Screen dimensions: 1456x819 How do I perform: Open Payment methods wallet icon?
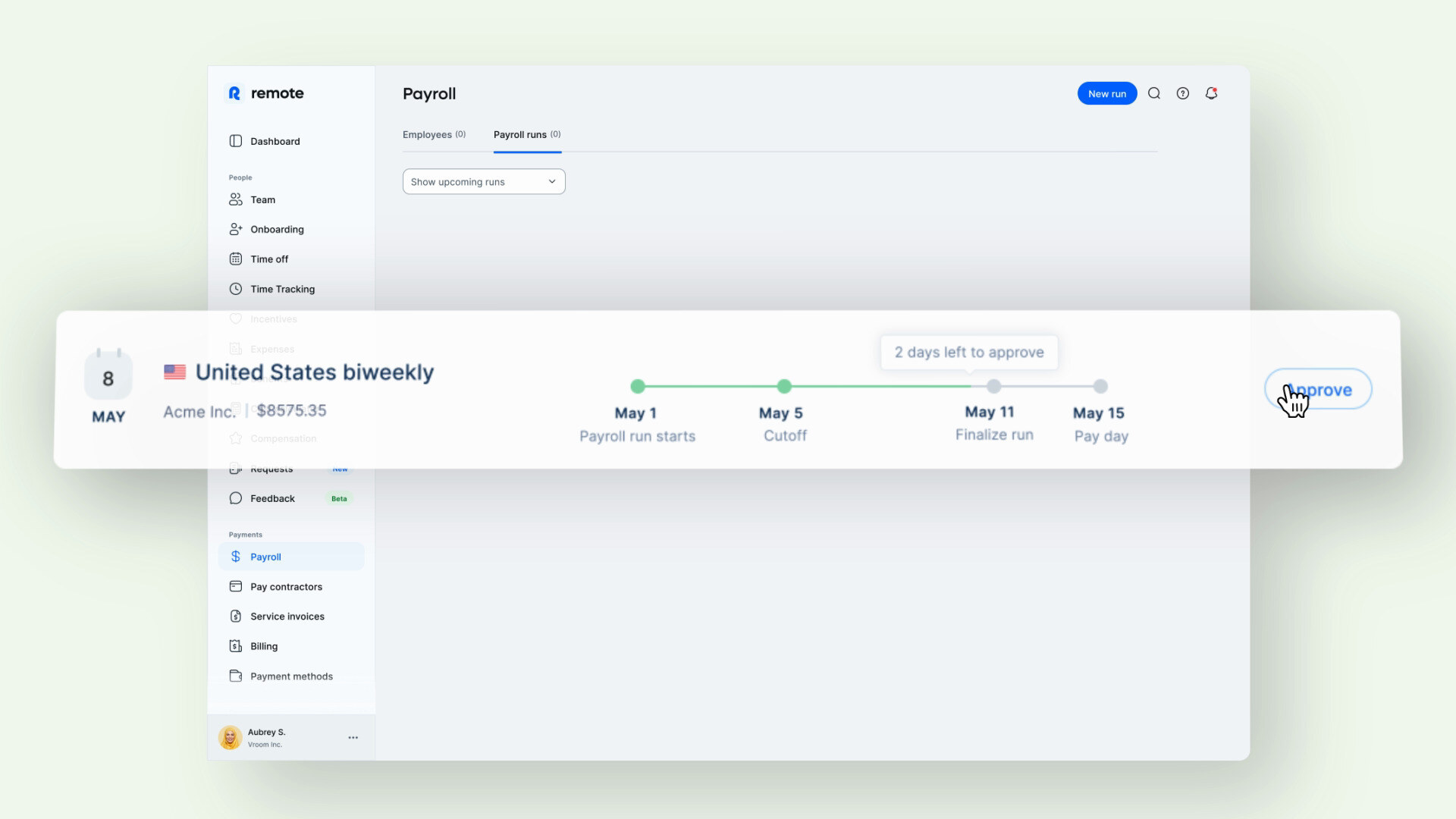[x=236, y=676]
